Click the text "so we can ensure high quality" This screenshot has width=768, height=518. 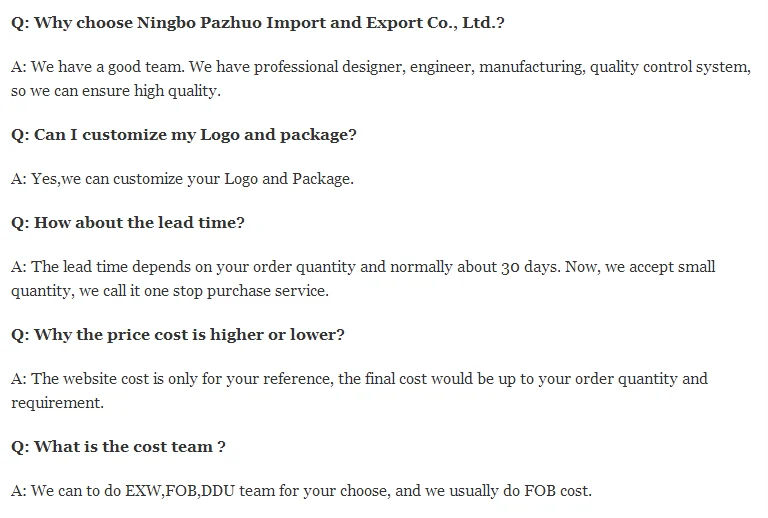[x=115, y=90]
